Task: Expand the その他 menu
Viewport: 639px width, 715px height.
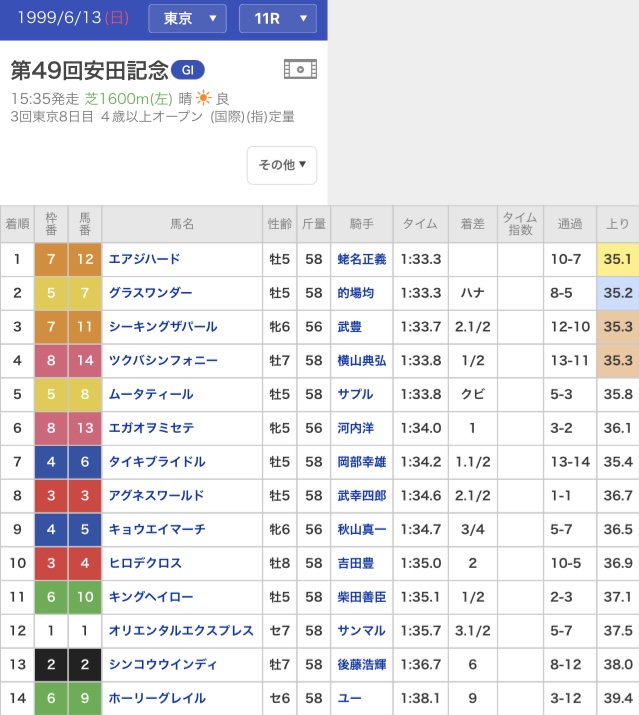Action: coord(282,165)
